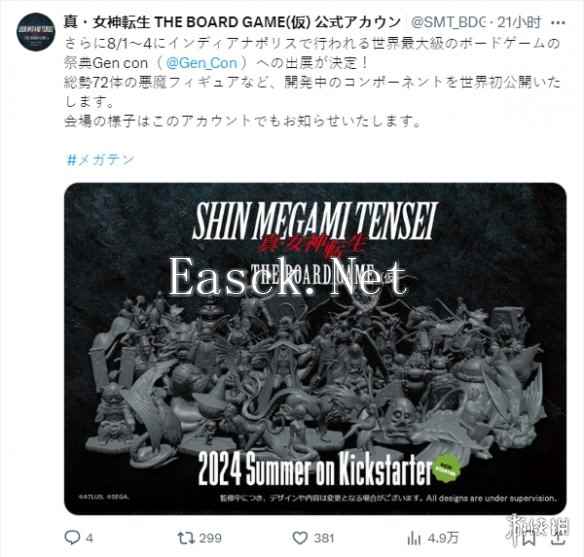Click the 真・女神転生 THE BOARD GAME display name
Viewport: 584px width, 557px height.
(x=232, y=23)
